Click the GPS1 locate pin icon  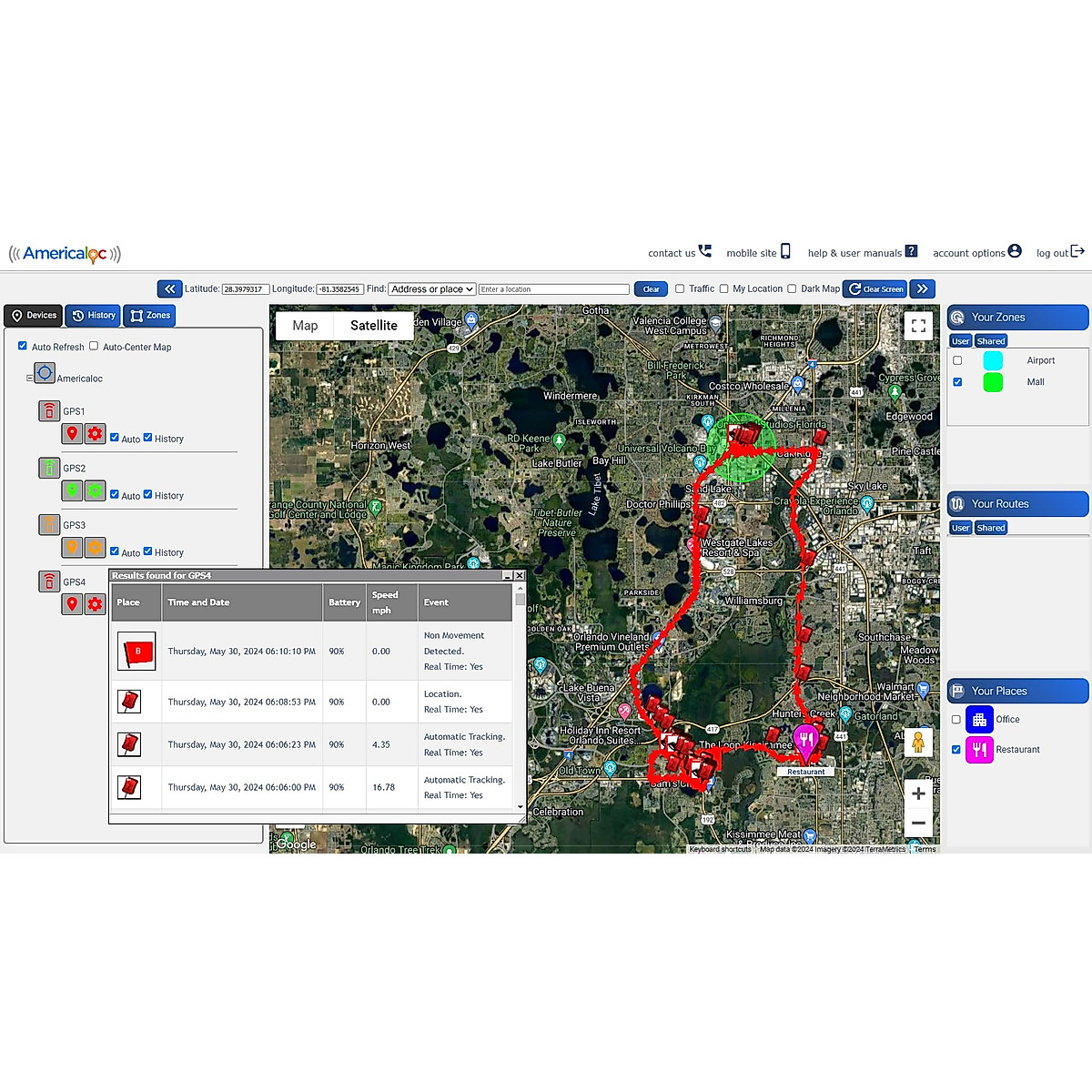[x=72, y=434]
